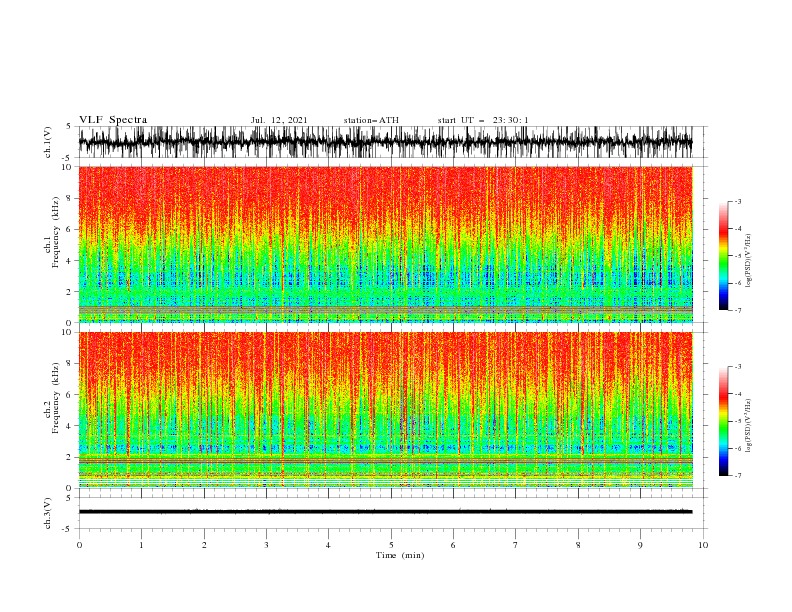Click the ch.2 color scale bar
Image resolution: width=792 pixels, height=612 pixels.
click(x=723, y=421)
